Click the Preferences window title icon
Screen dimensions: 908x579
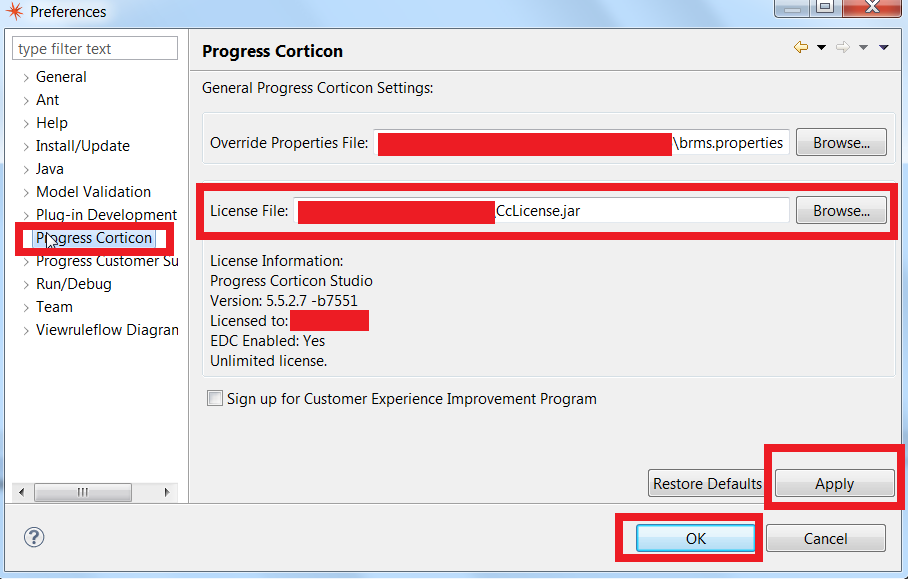(x=14, y=12)
